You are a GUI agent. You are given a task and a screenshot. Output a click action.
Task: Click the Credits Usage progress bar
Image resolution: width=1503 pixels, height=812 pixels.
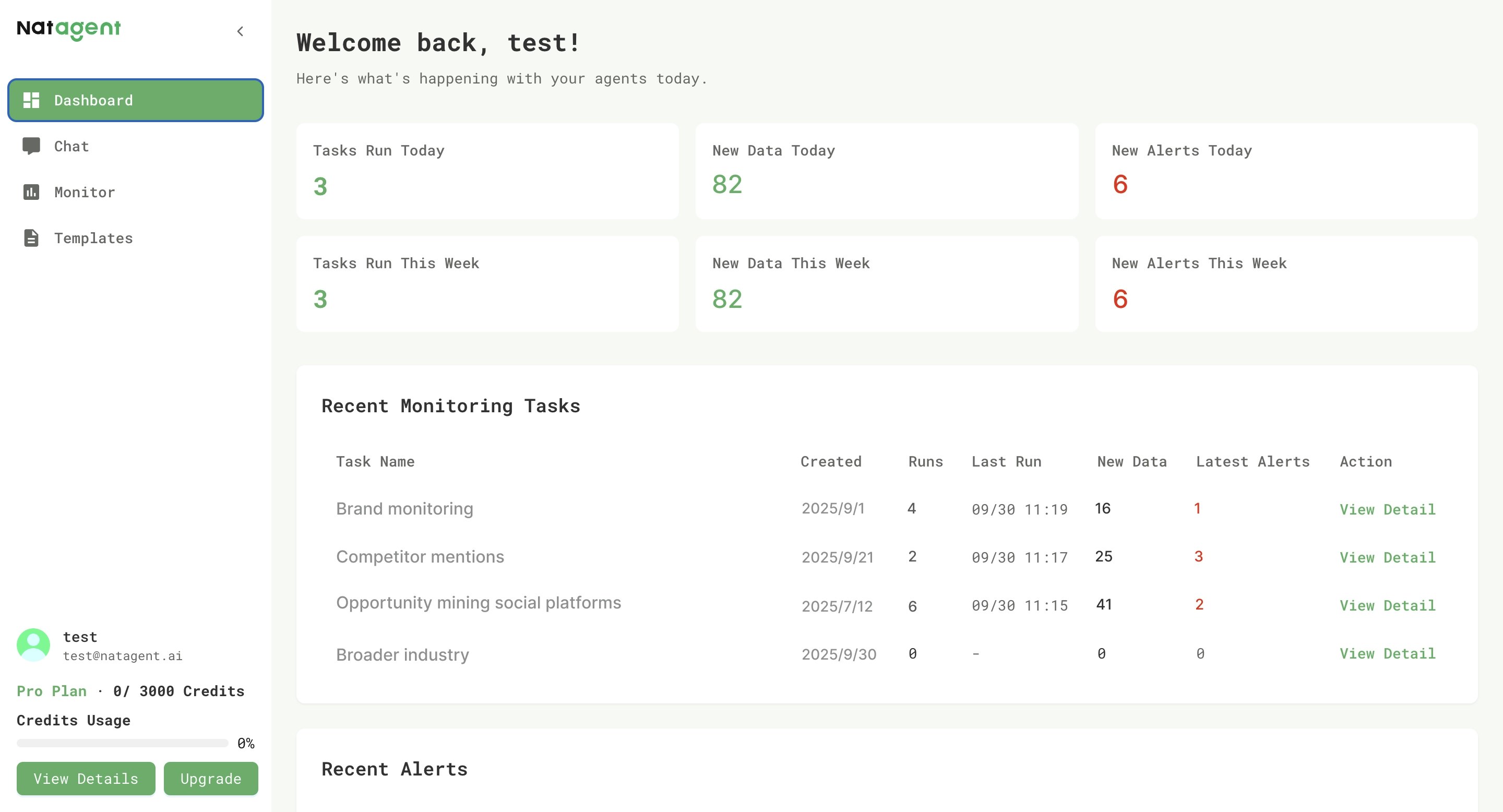point(122,743)
